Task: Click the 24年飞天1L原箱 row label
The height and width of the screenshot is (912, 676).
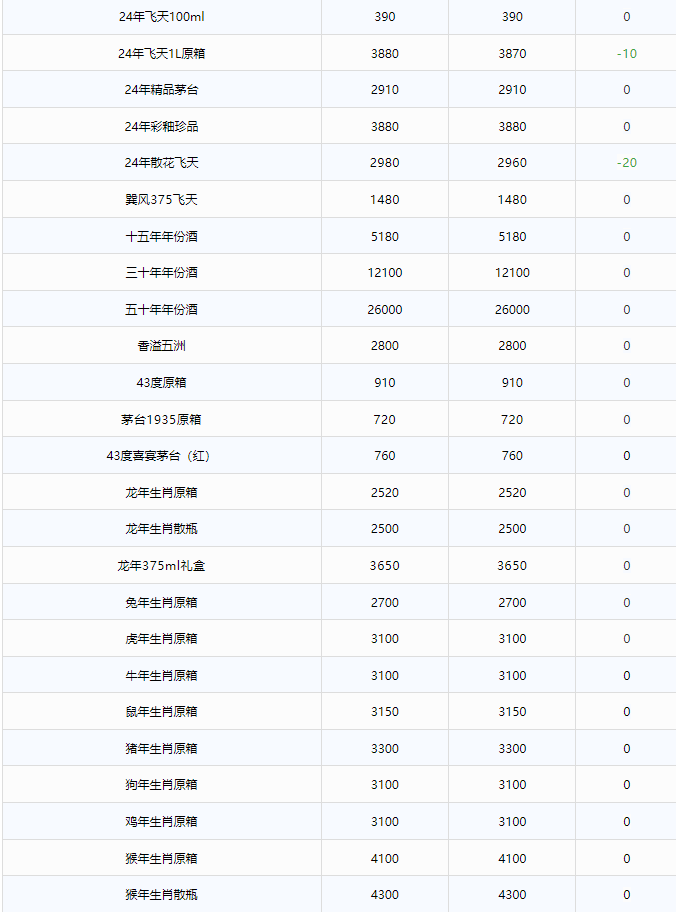Action: click(x=161, y=54)
